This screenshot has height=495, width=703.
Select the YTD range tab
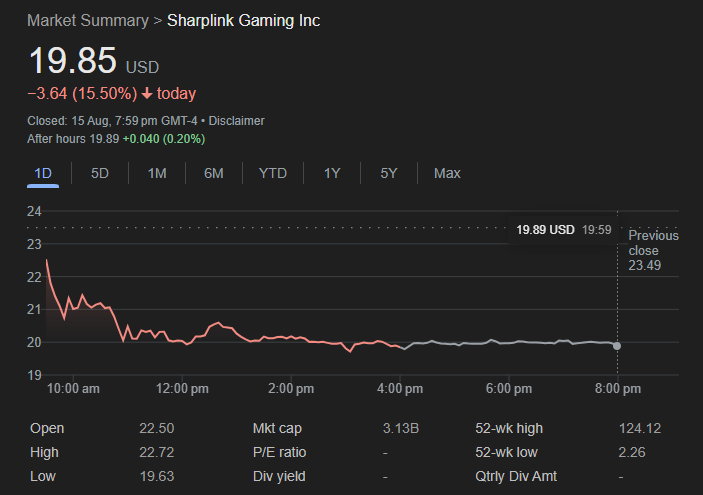pos(273,173)
